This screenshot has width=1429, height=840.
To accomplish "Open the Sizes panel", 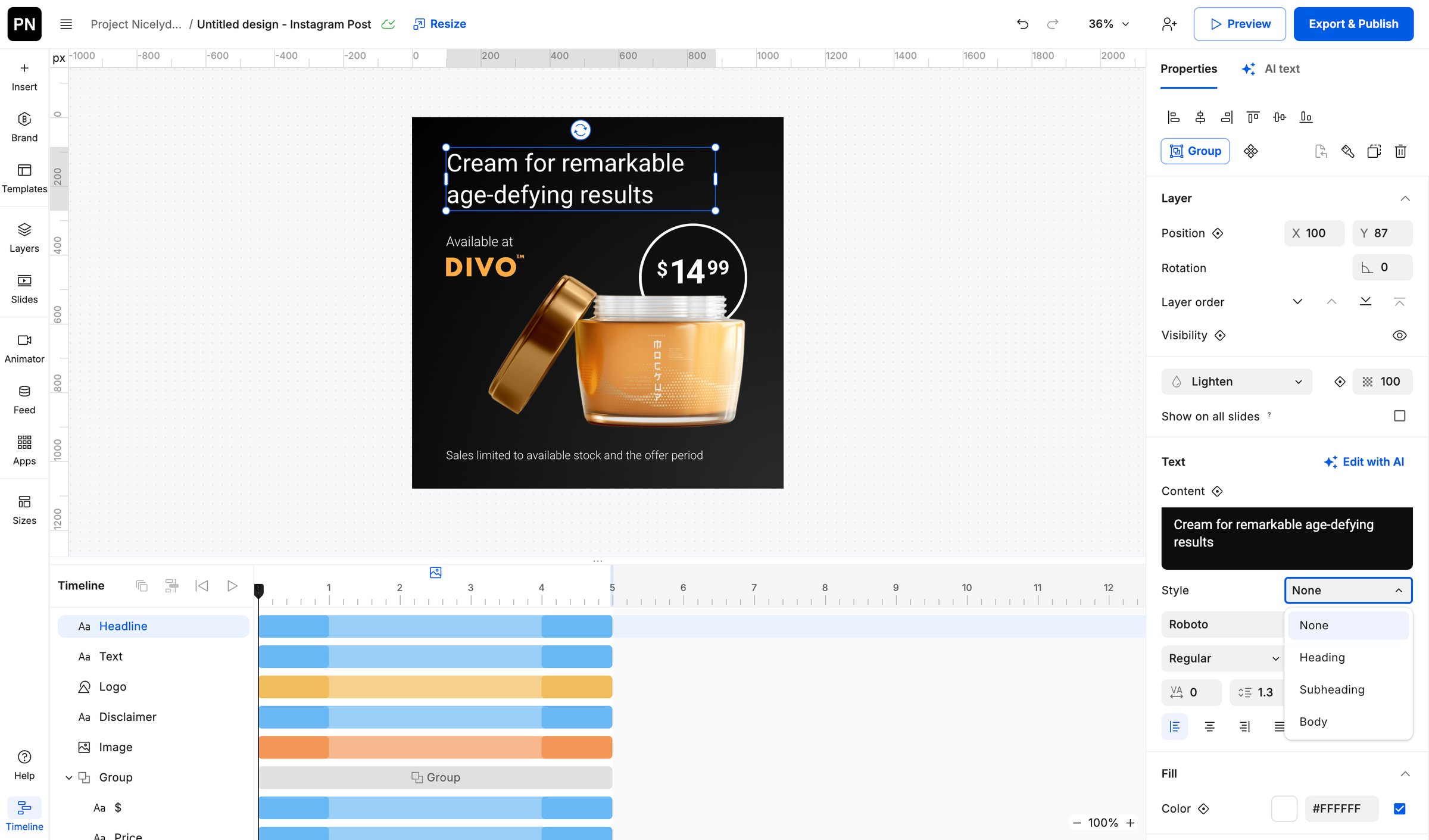I will click(x=24, y=511).
